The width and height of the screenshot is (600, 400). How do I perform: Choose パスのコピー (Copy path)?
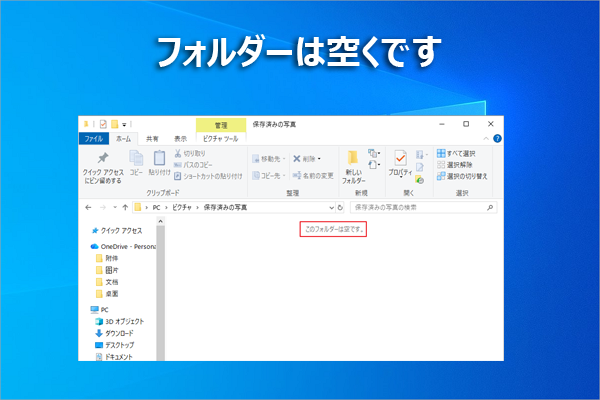point(193,165)
